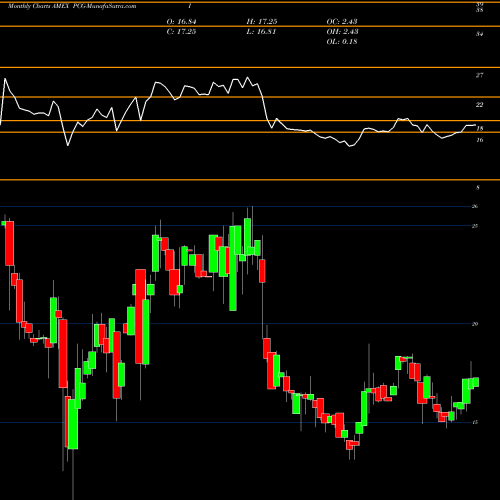Click the '18' upper axis label
The image size is (500, 500).
point(480,129)
